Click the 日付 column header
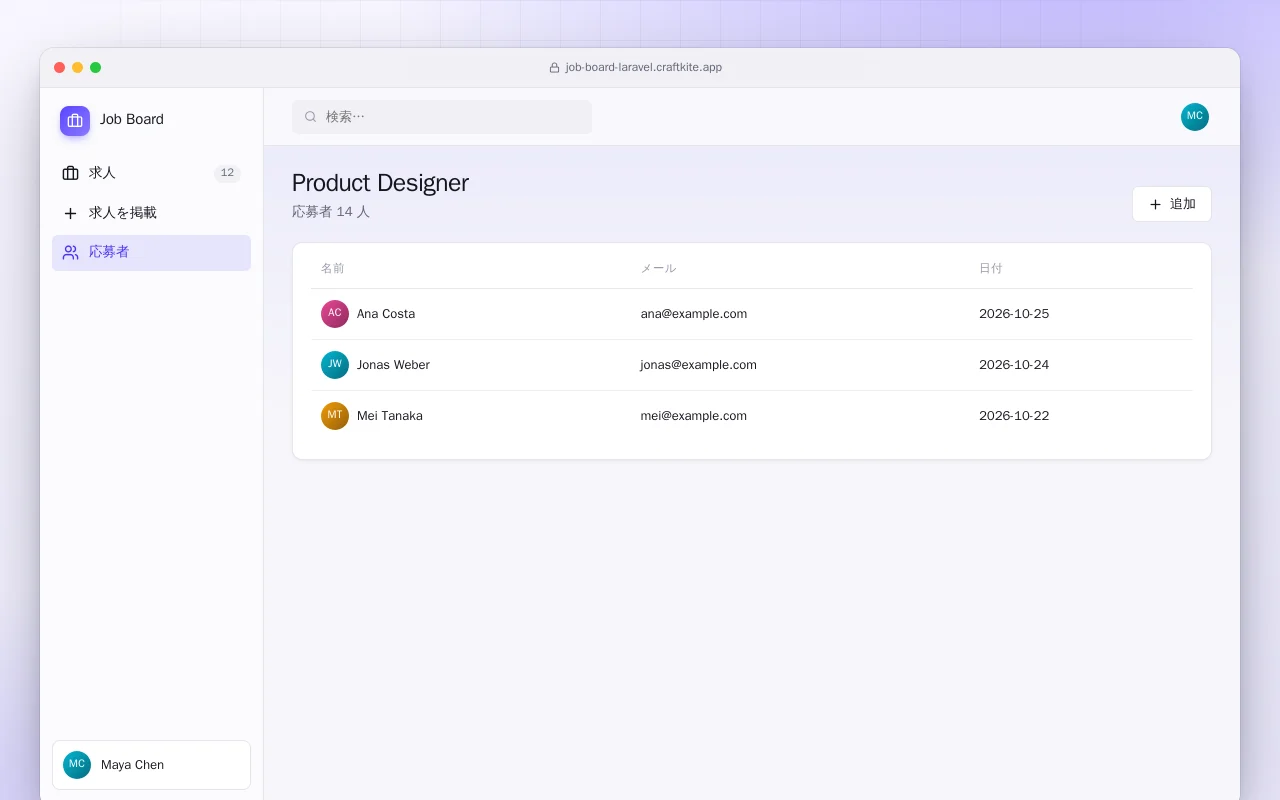Image resolution: width=1280 pixels, height=800 pixels. point(990,268)
